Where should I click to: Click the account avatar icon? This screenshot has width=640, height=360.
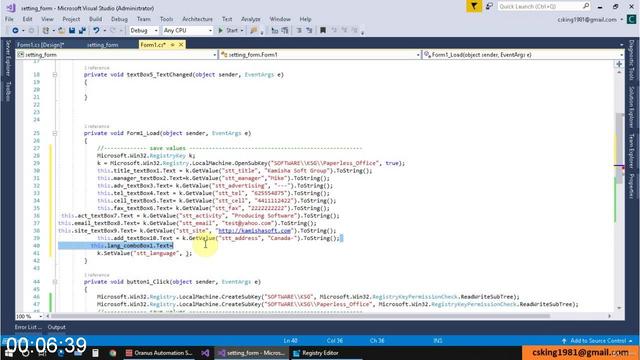click(631, 19)
